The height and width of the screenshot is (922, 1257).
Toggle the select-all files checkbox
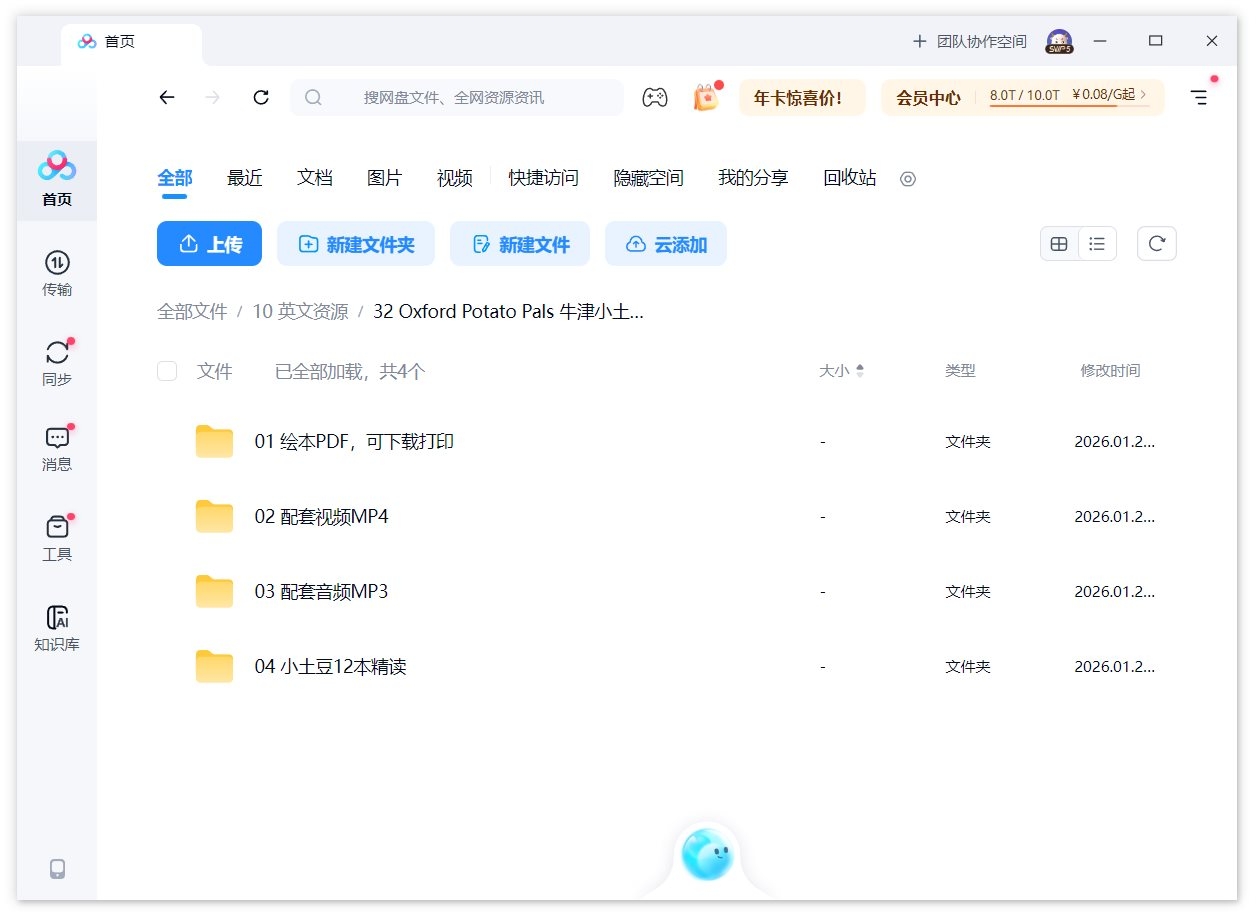coord(167,370)
